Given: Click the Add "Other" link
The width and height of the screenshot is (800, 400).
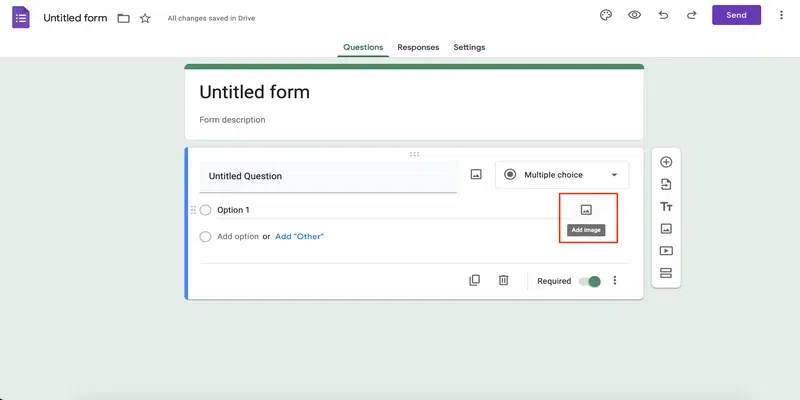Looking at the screenshot, I should [x=299, y=237].
